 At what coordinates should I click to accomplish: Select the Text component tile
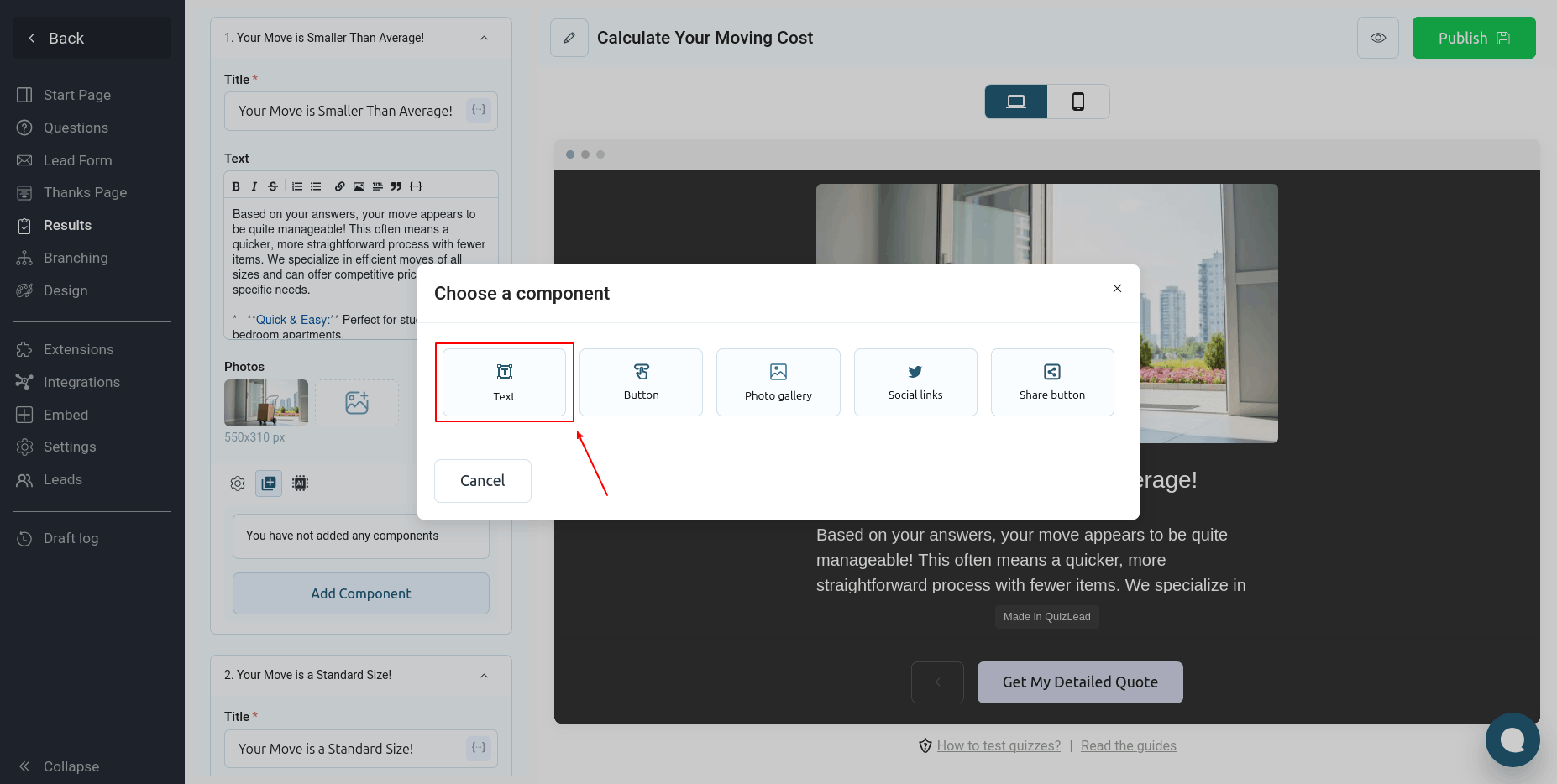504,382
